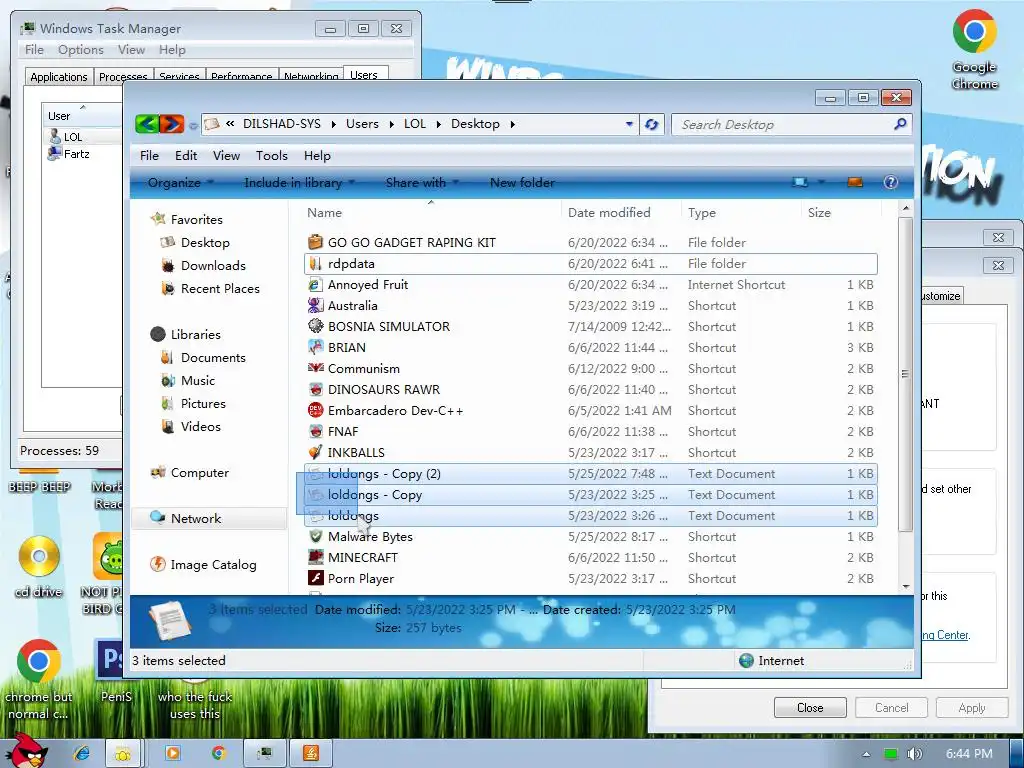
Task: Select the Malware Bytes shield icon
Action: (x=315, y=536)
